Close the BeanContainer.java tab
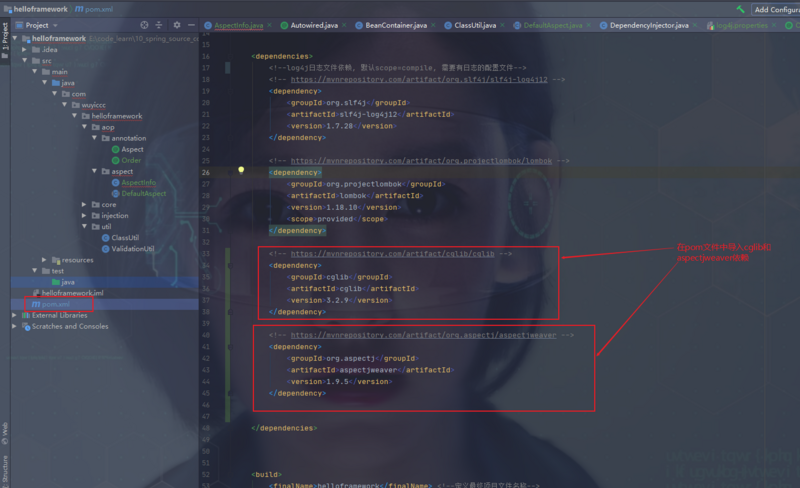Screen dimensions: 800x488 (433, 25)
